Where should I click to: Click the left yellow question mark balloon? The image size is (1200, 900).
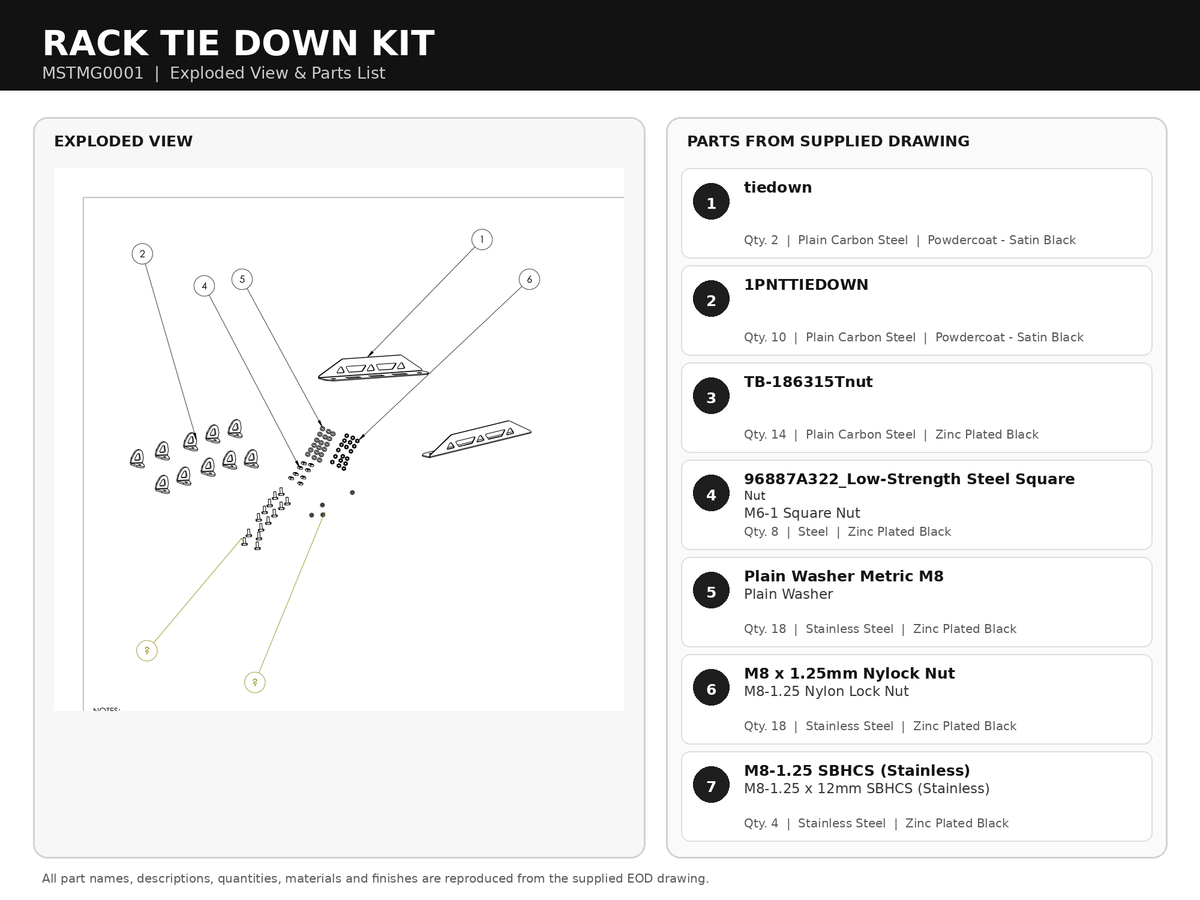[147, 650]
